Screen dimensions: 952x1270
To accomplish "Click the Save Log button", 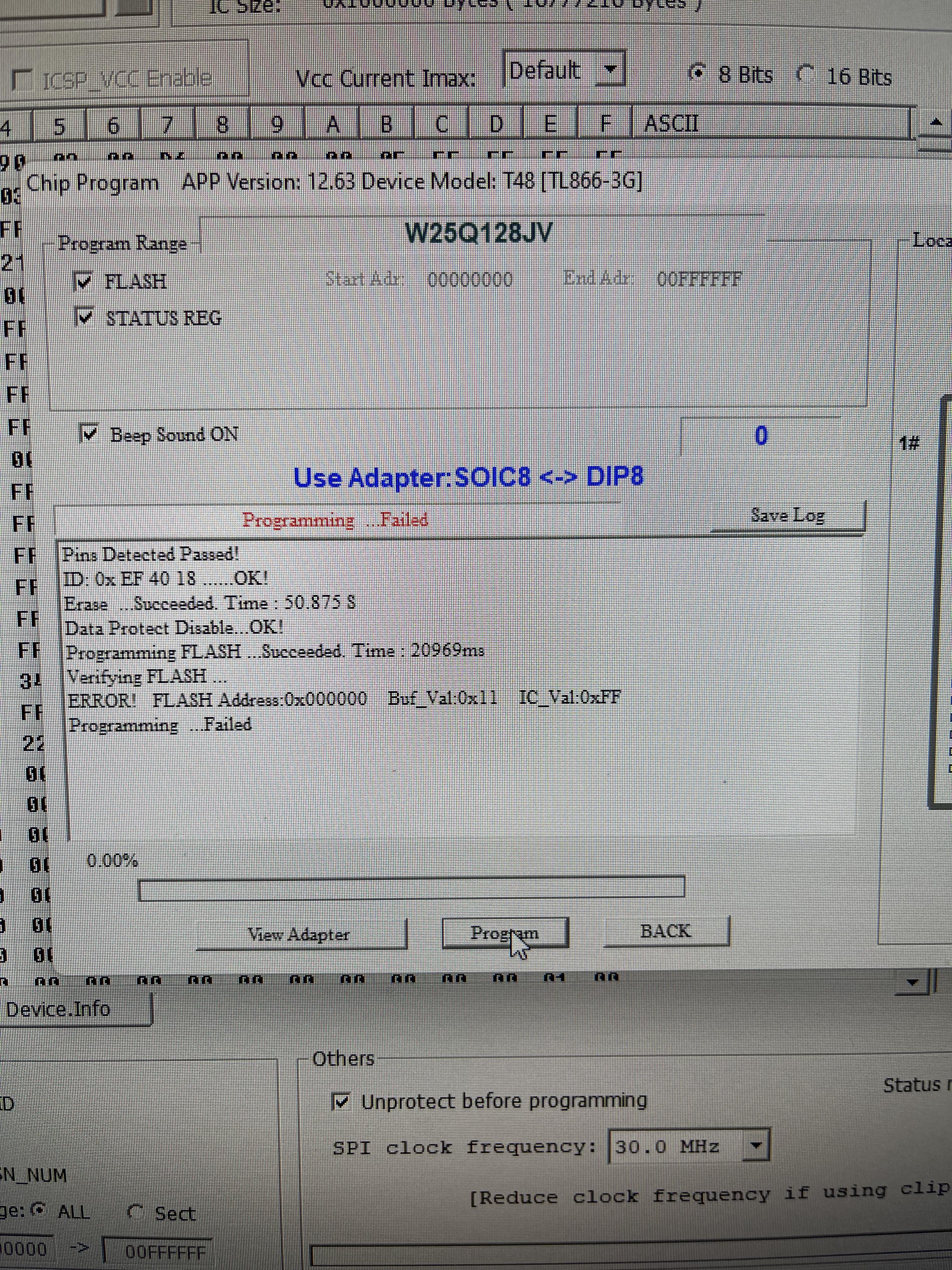I will (x=787, y=516).
